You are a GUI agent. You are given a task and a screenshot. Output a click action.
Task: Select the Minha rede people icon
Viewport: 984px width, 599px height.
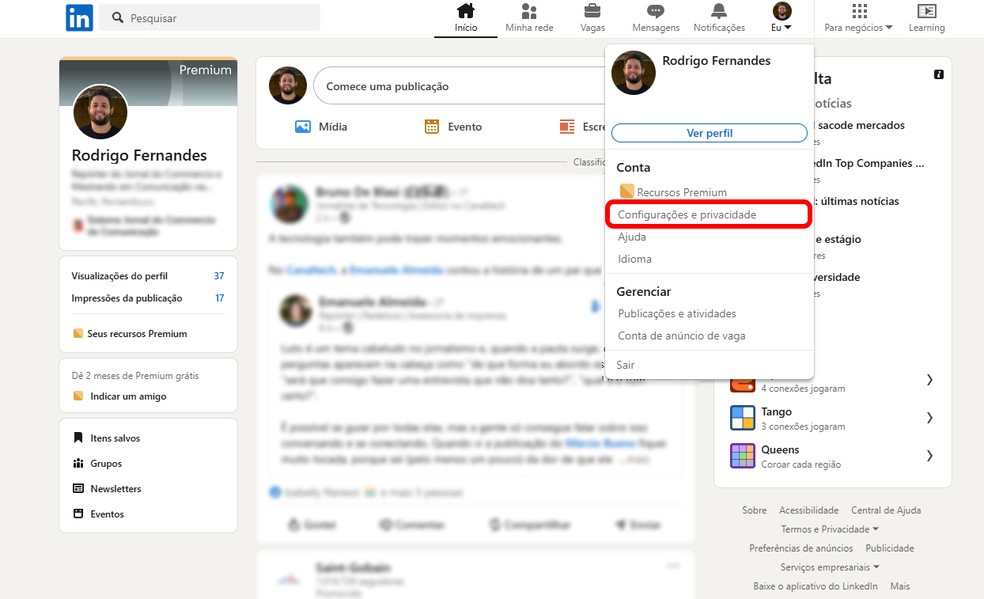[529, 17]
